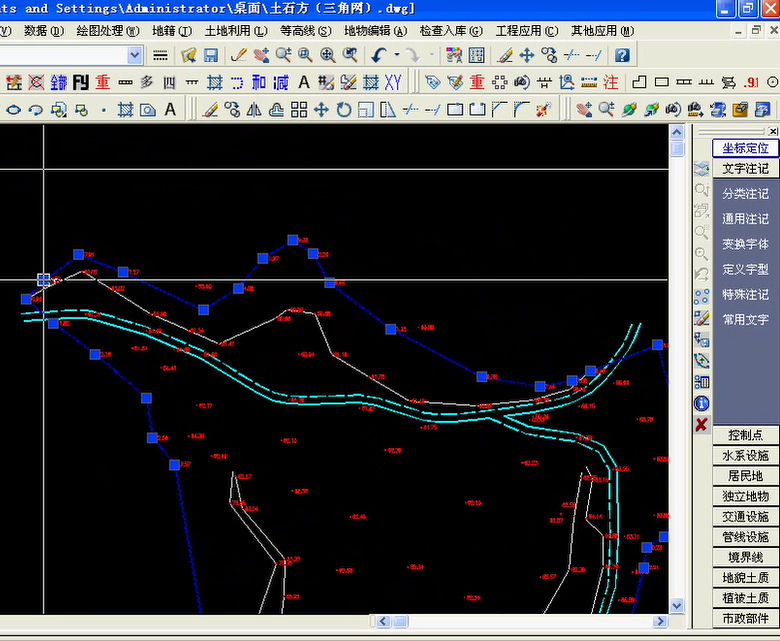The width and height of the screenshot is (780, 641).
Task: Select 特殊注记 in the side panel
Action: point(745,294)
